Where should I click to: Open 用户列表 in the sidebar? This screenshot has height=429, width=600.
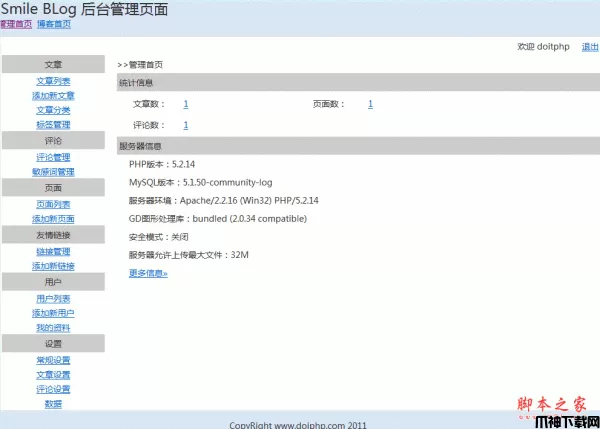(x=53, y=299)
